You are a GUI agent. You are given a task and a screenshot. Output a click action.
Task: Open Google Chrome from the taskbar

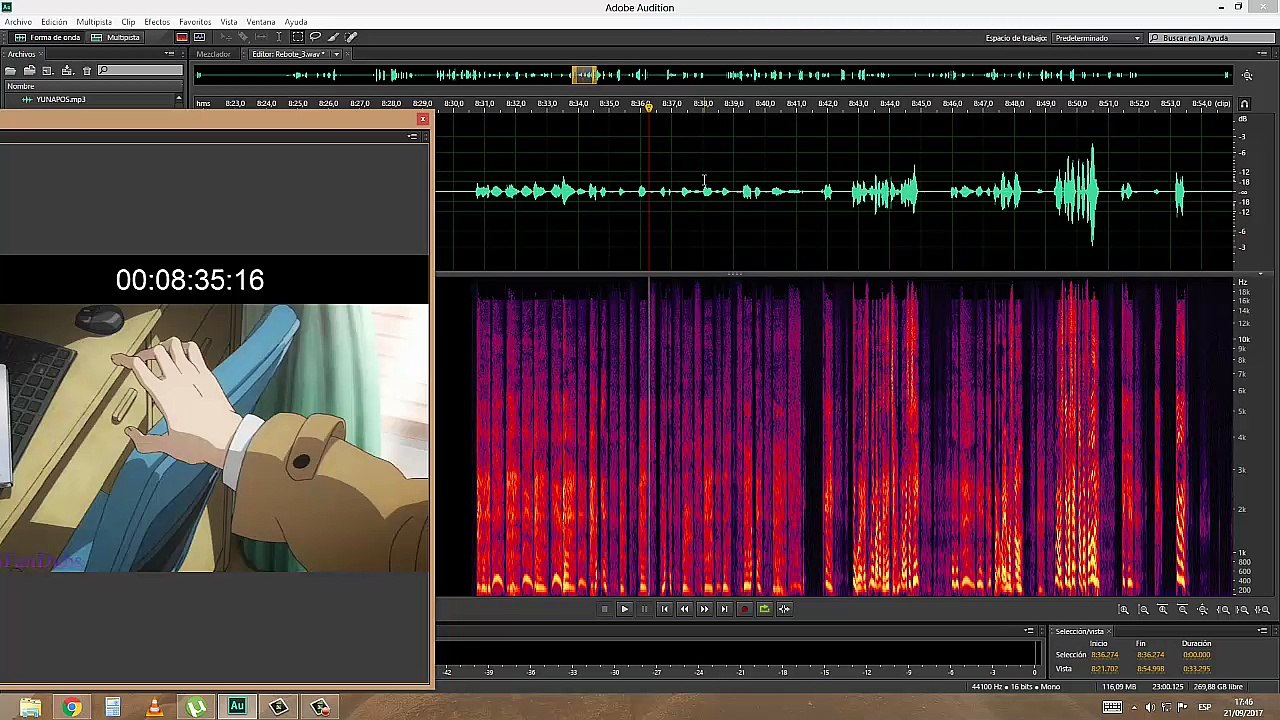coord(72,707)
